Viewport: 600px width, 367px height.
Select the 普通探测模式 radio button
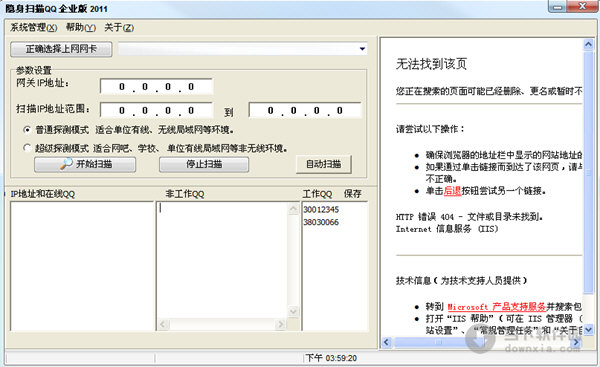point(27,130)
